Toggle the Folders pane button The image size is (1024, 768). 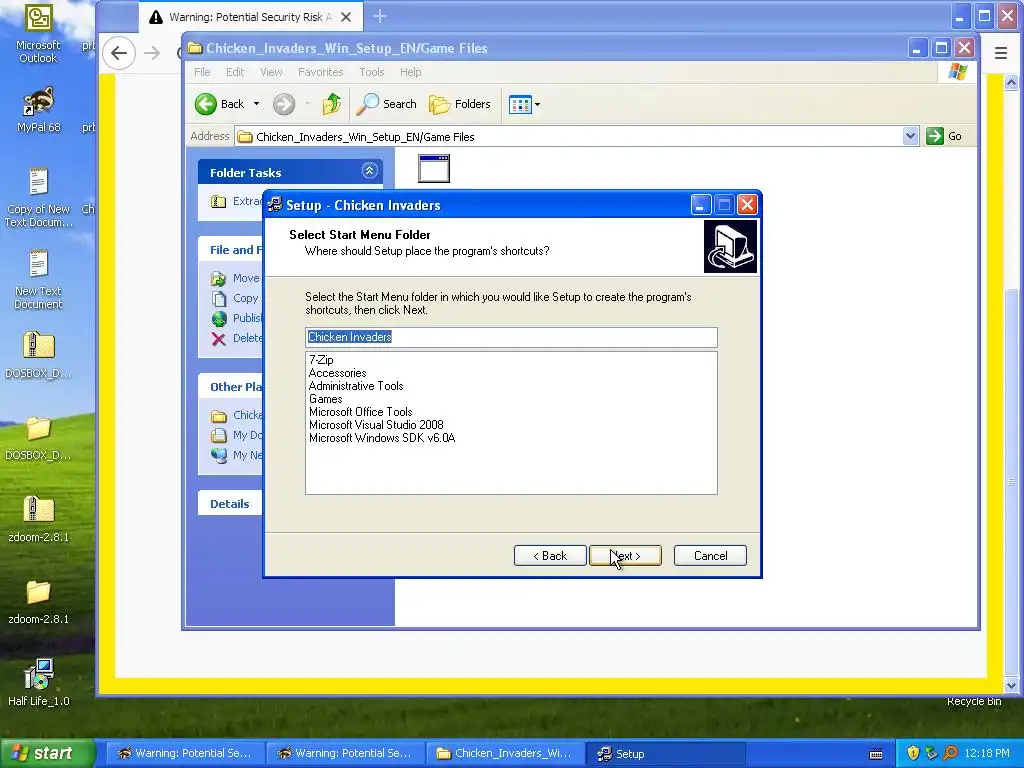460,104
